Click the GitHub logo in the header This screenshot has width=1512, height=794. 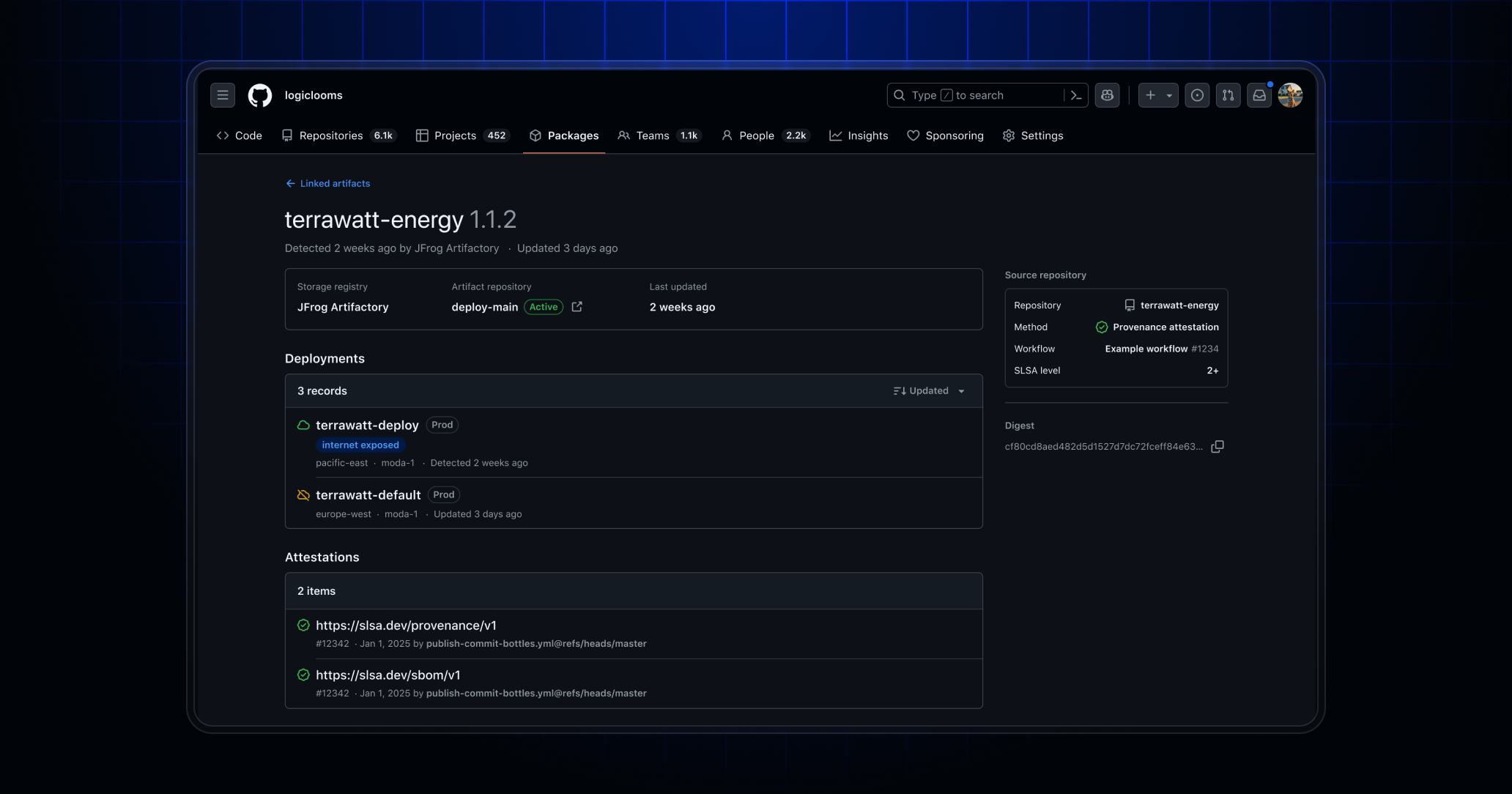260,95
